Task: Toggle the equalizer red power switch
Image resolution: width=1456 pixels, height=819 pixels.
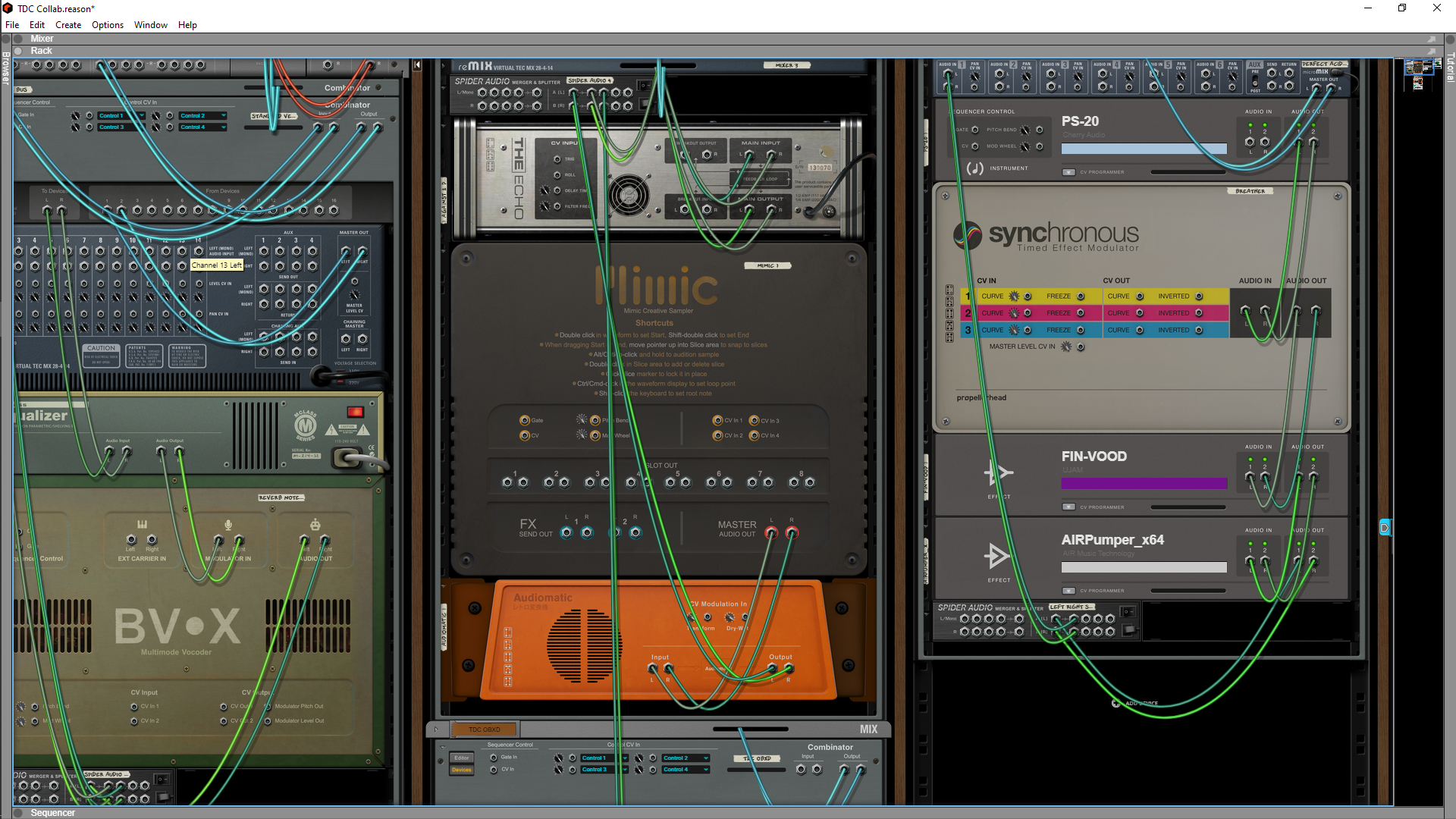Action: coord(355,412)
